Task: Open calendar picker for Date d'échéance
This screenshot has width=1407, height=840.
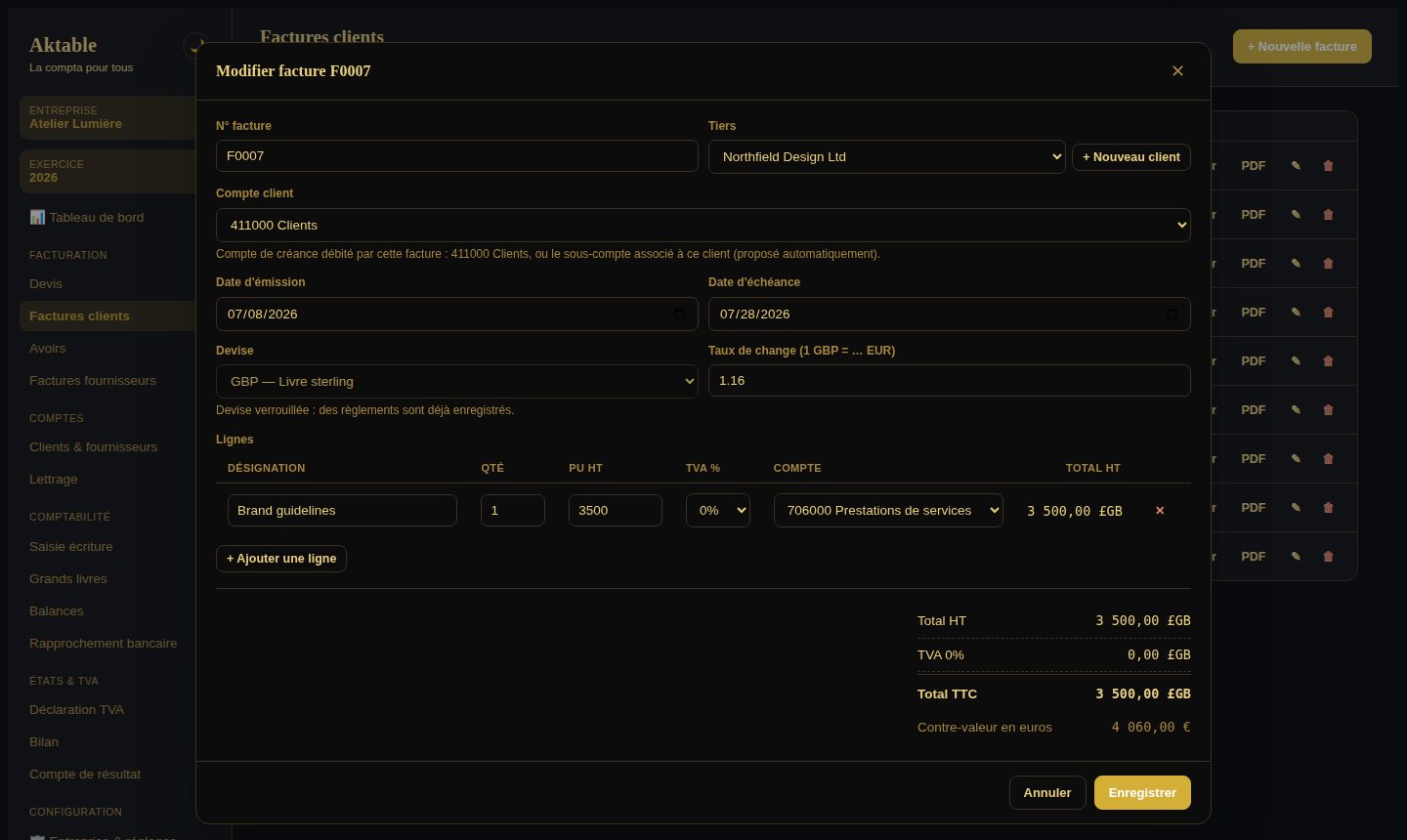Action: (x=1172, y=315)
